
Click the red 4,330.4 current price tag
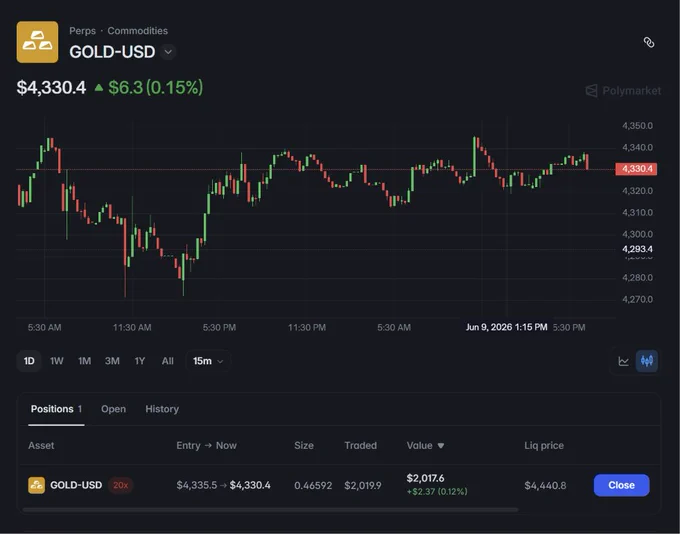(x=636, y=169)
